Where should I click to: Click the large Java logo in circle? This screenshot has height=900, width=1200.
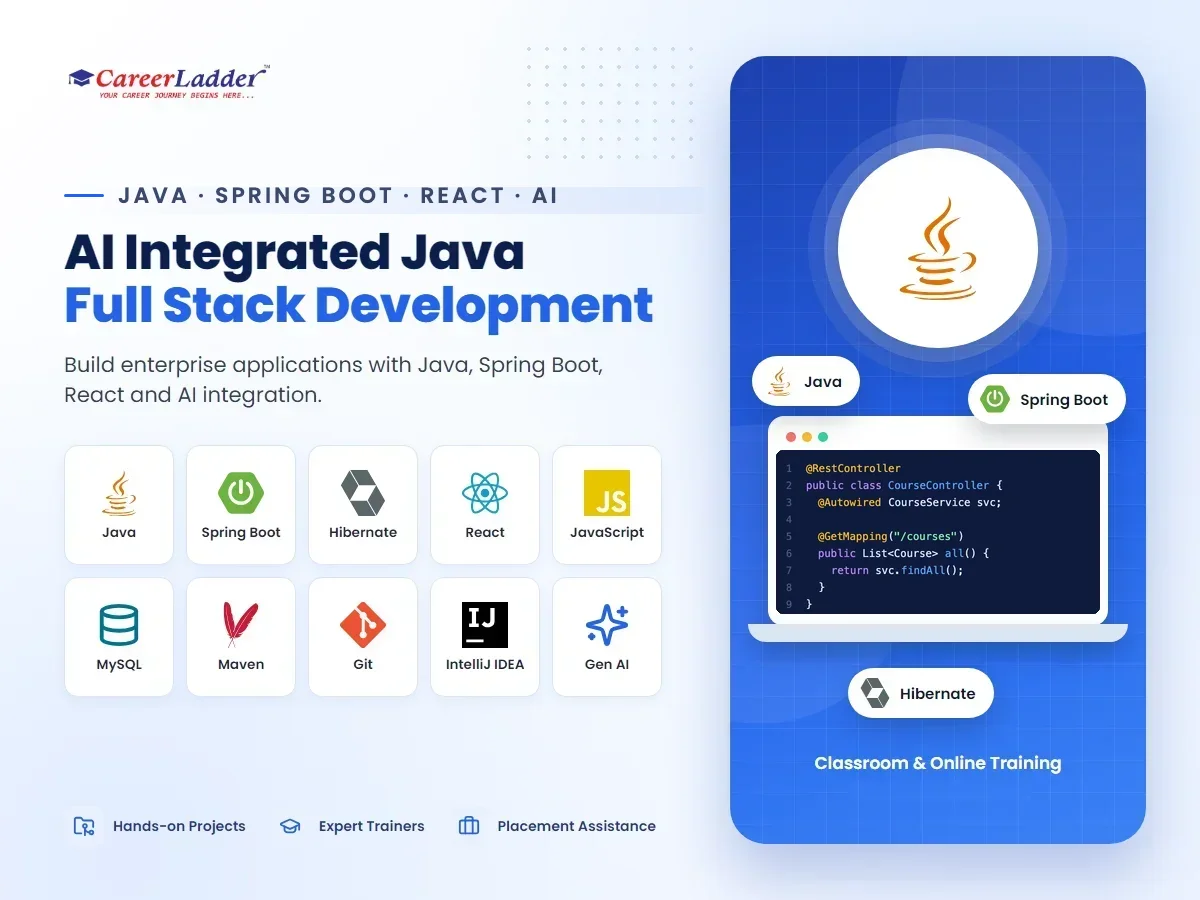[x=937, y=248]
